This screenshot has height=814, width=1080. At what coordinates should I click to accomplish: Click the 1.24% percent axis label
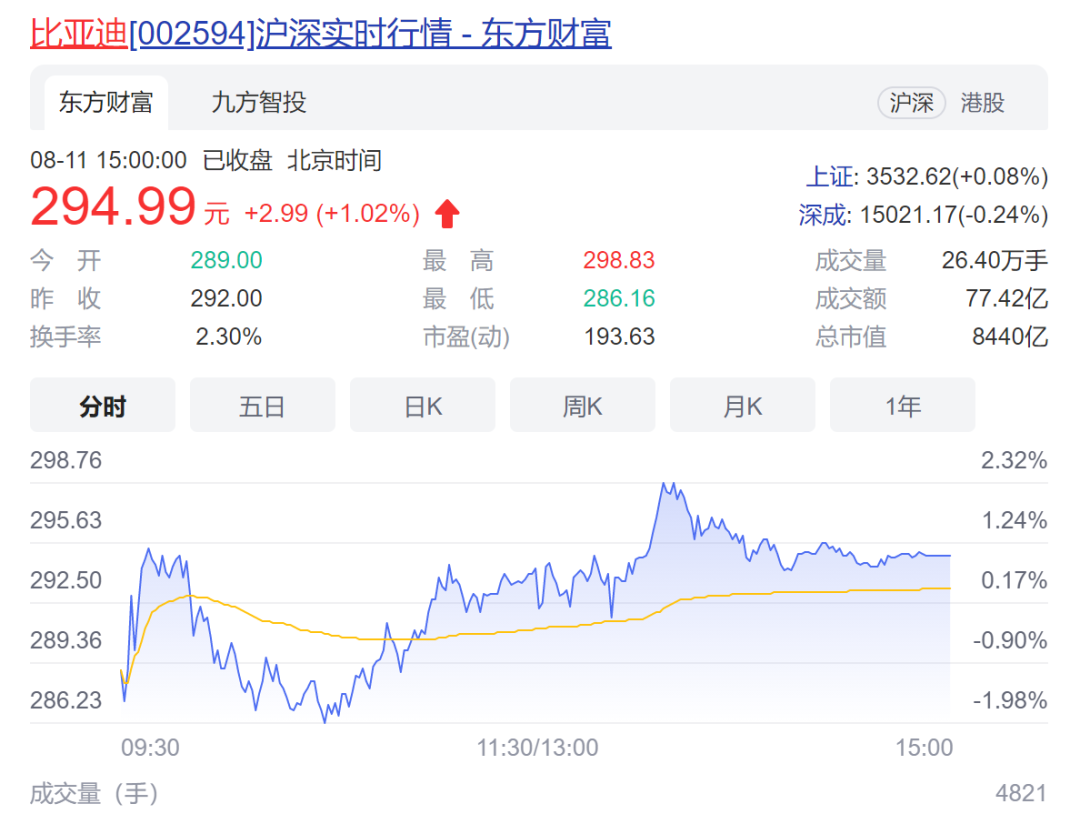pos(1014,520)
